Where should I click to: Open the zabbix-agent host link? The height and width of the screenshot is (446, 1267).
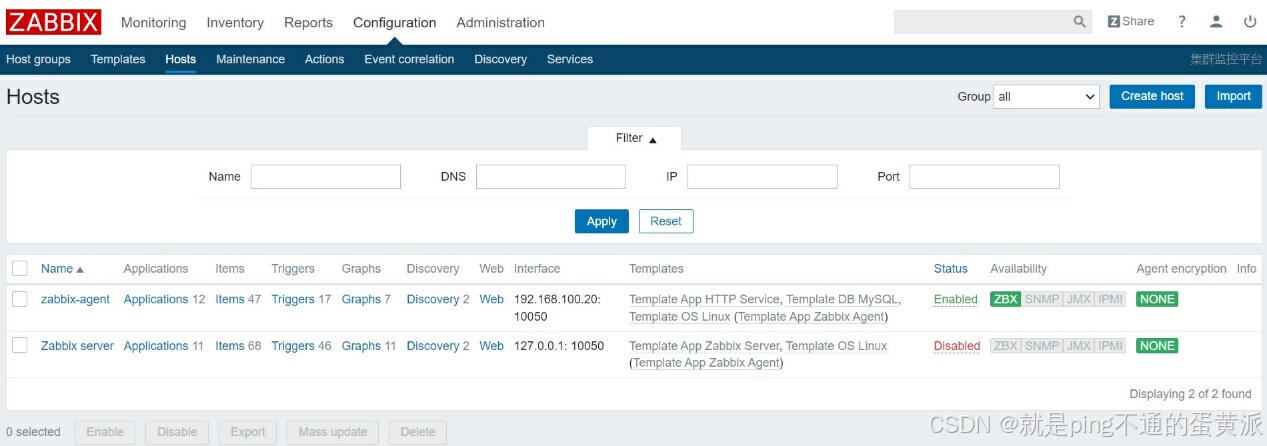[77, 299]
